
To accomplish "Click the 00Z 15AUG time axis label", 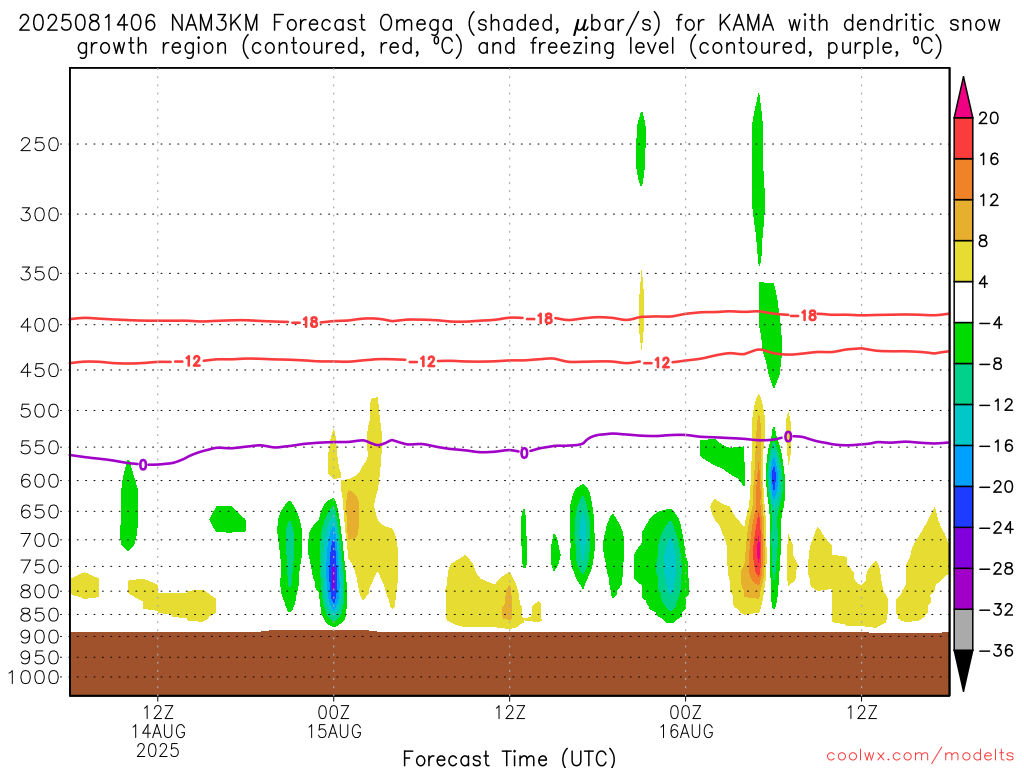I will click(x=334, y=722).
